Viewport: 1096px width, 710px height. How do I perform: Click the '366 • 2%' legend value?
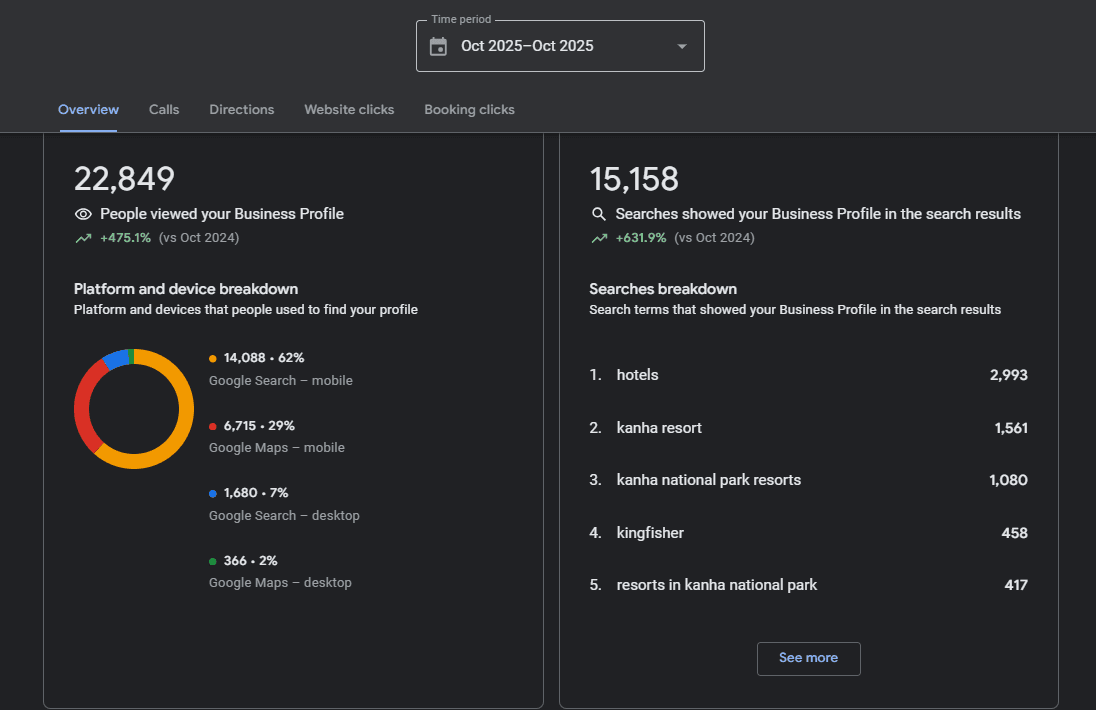[x=250, y=560]
